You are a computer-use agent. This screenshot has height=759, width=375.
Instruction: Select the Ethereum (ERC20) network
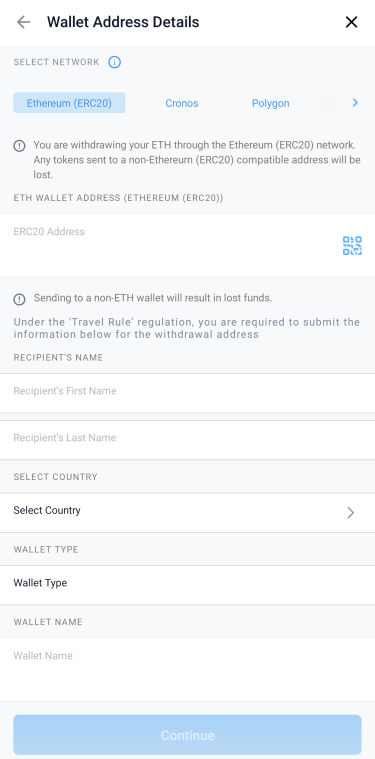[x=69, y=103]
